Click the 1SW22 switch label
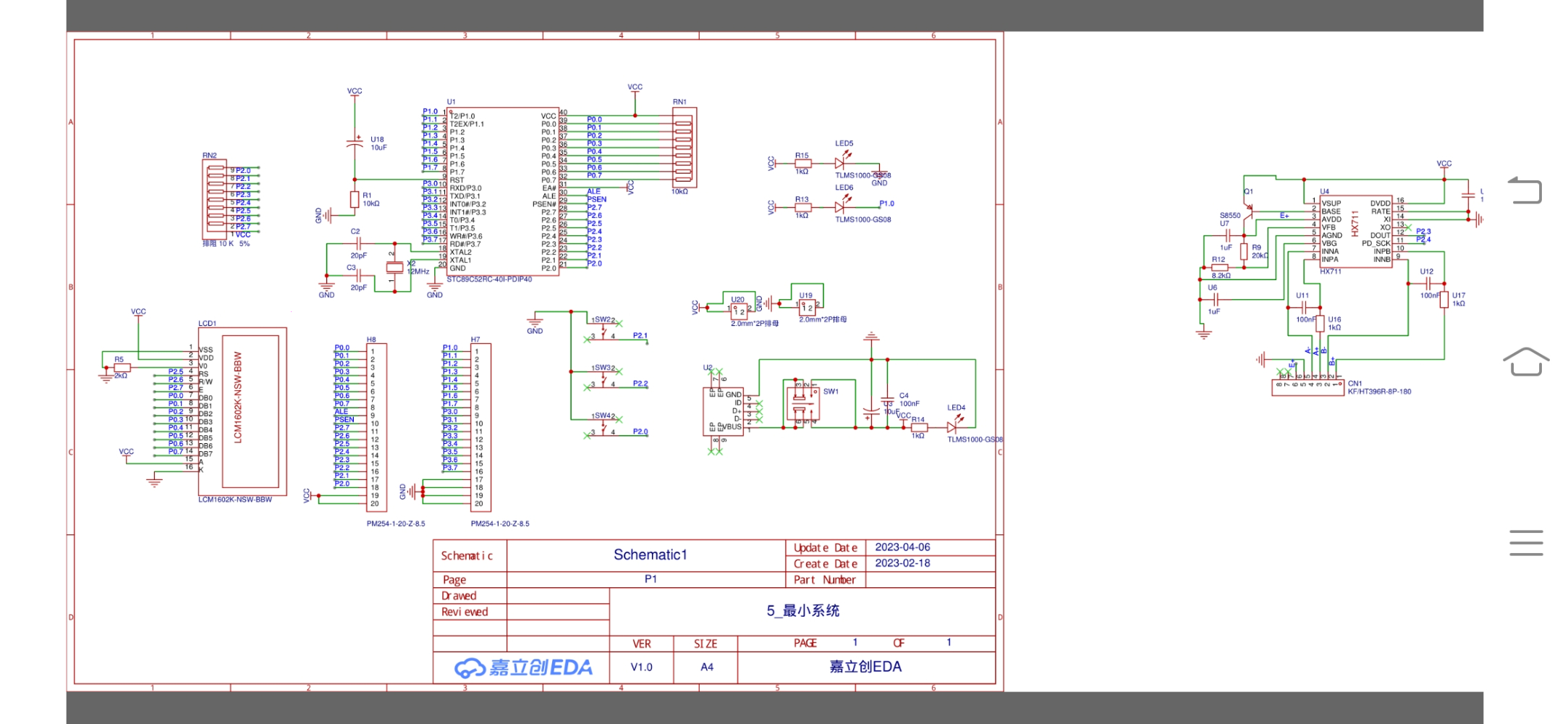The width and height of the screenshot is (1568, 724). (603, 319)
